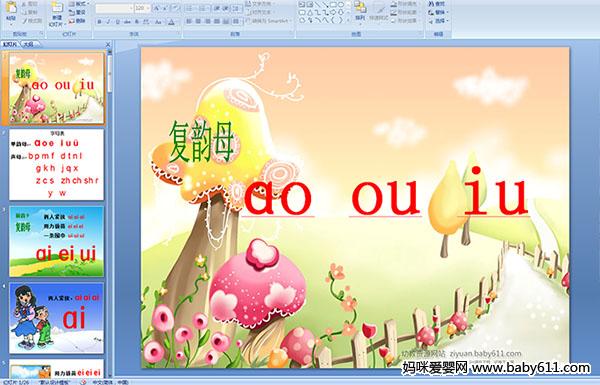Activate the Format Painter (格式刷)
Image resolution: width=600 pixels, height=385 pixels.
click(x=32, y=21)
